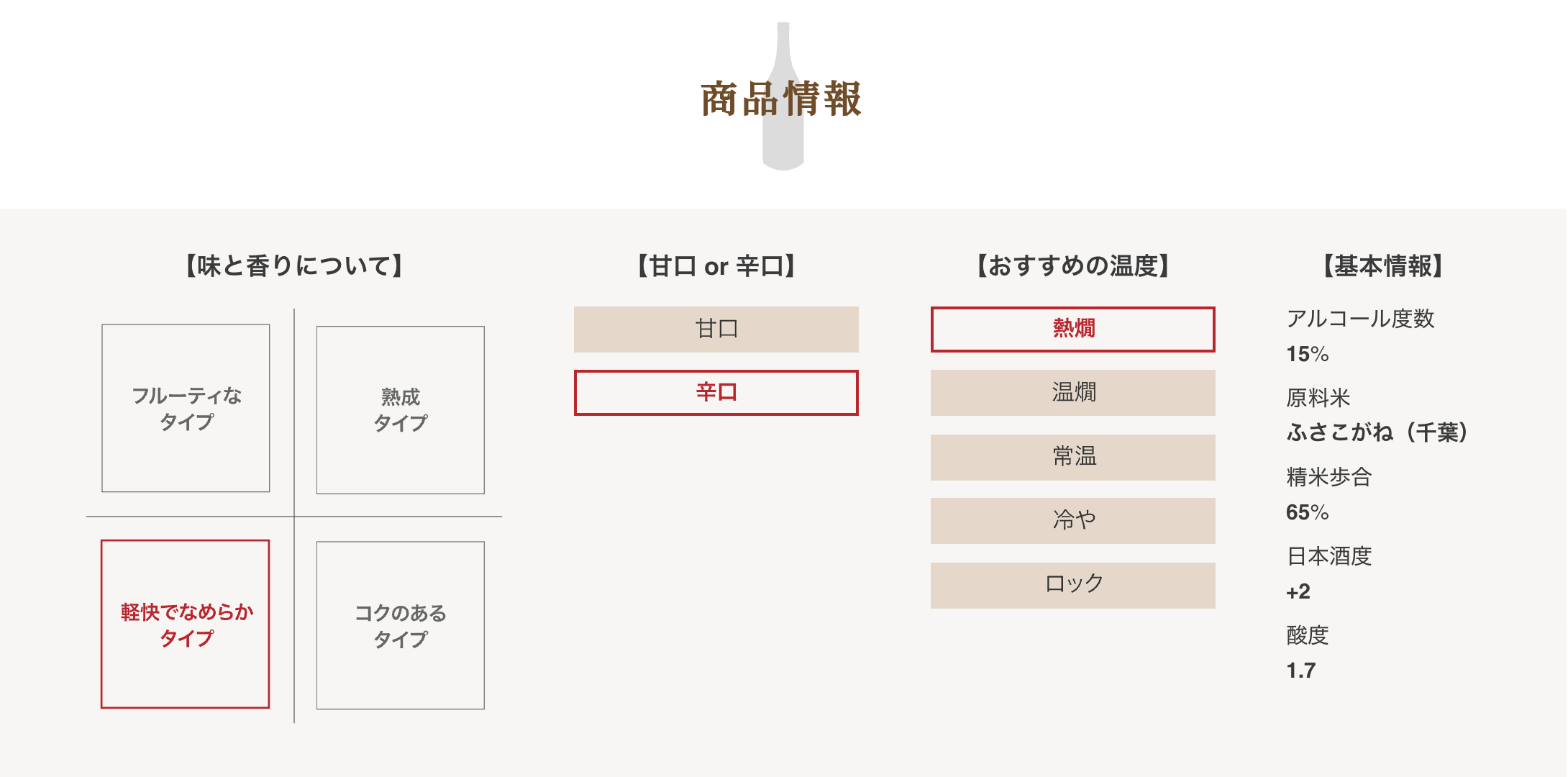The image size is (1568, 777).
Task: Click the アルコール度数 label
Action: (1360, 318)
